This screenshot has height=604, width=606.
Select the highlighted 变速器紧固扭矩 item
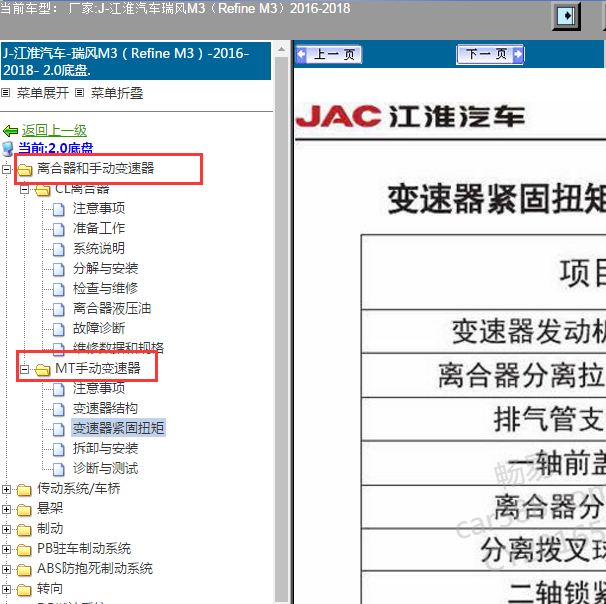click(x=119, y=428)
